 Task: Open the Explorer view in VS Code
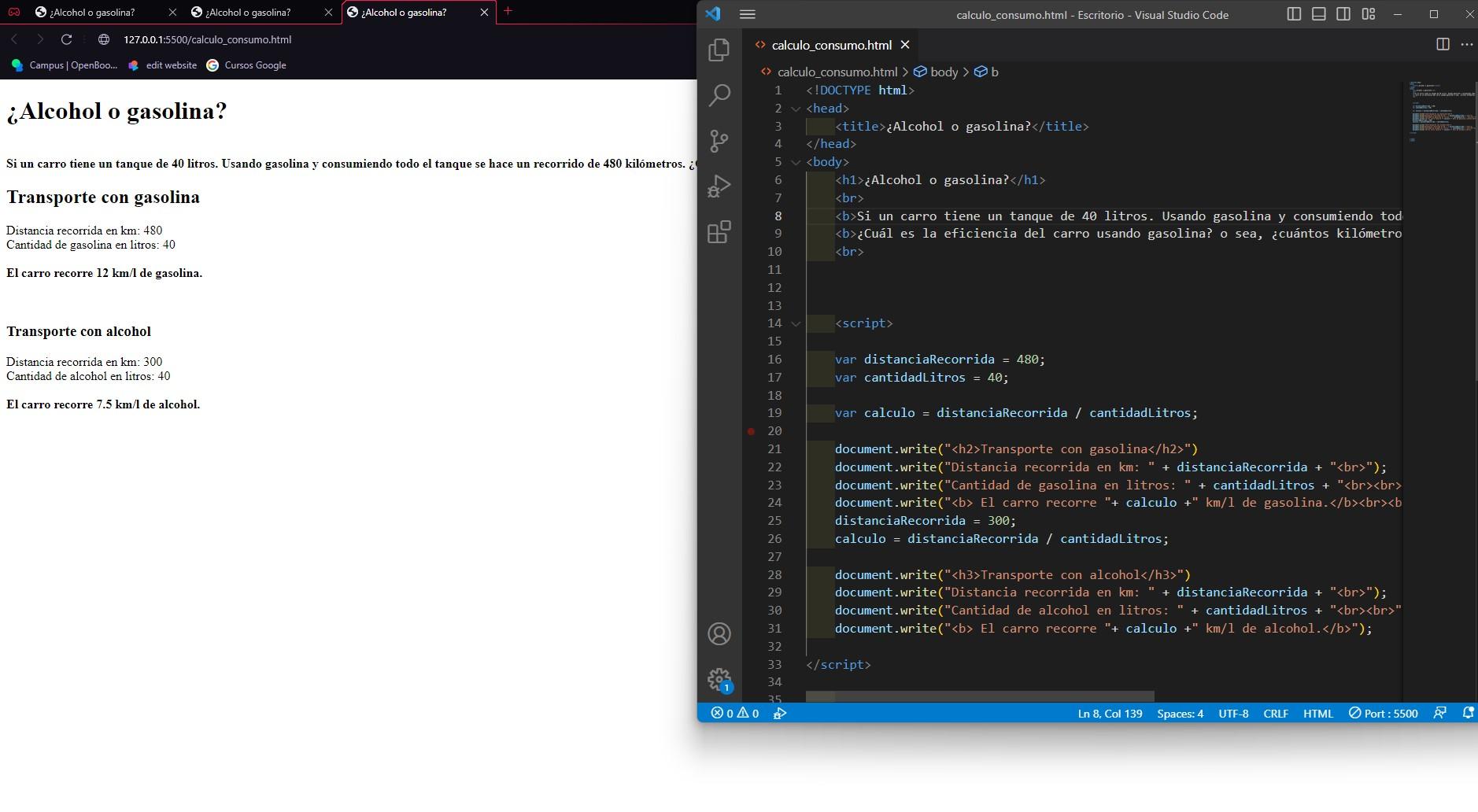click(719, 50)
